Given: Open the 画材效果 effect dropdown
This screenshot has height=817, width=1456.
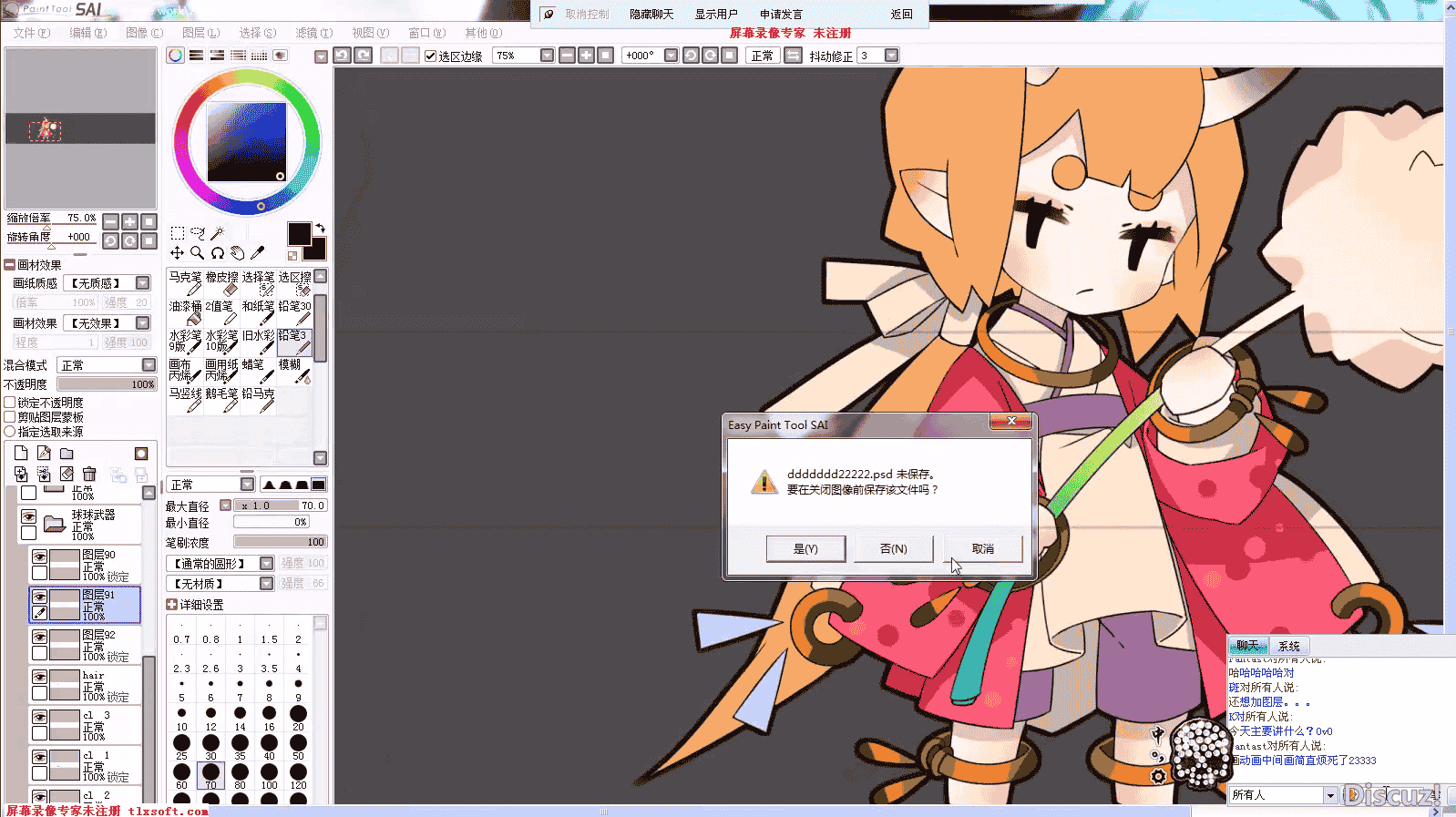Looking at the screenshot, I should click(107, 323).
